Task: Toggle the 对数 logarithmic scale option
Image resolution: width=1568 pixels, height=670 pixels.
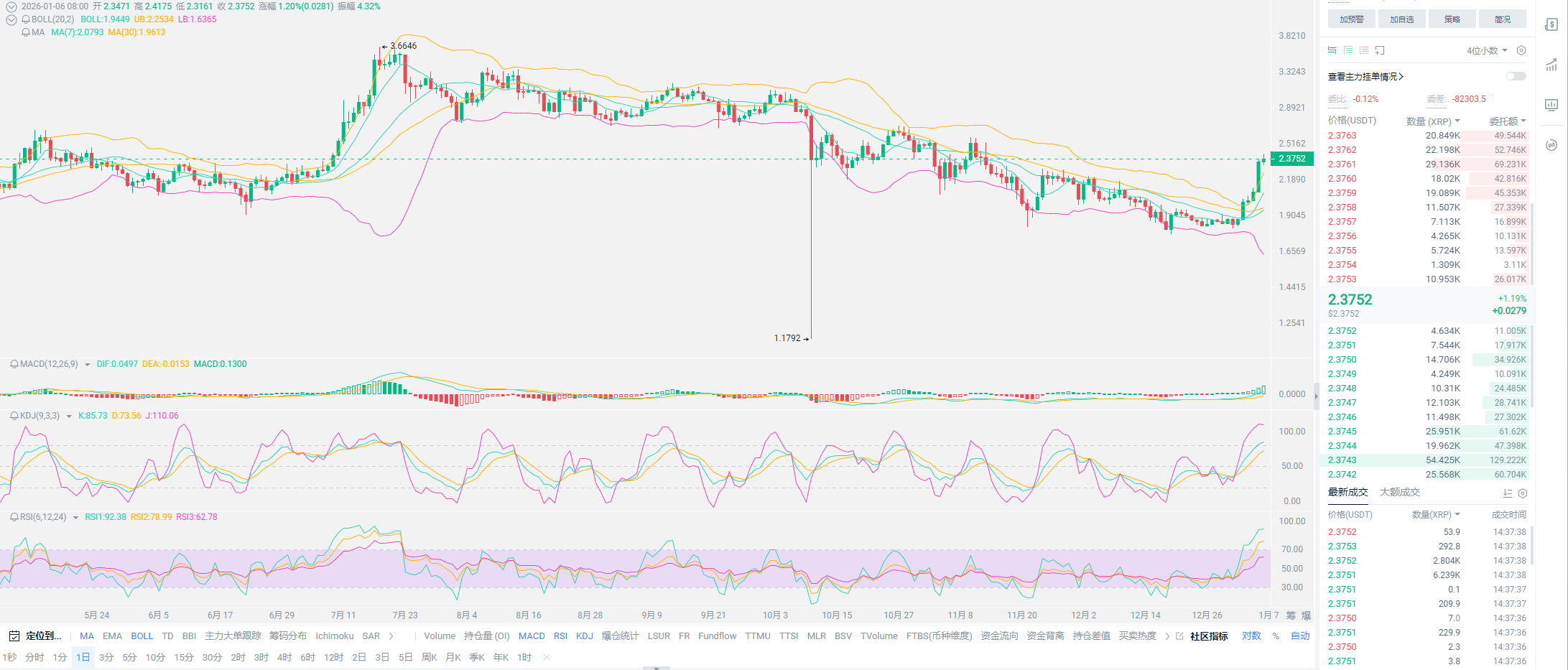Action: [x=1251, y=636]
